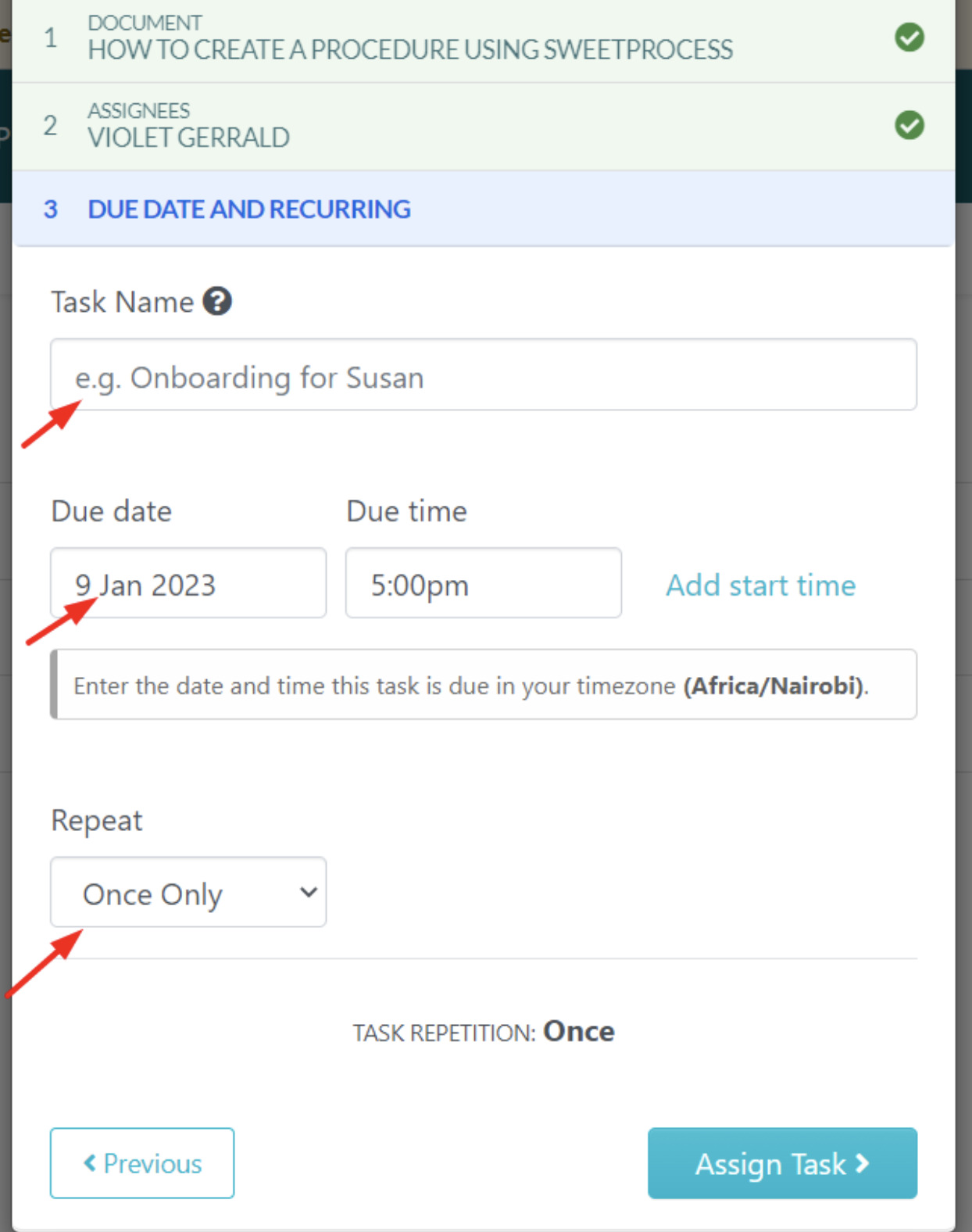Click the step number 1 indicator
The width and height of the screenshot is (972, 1232).
(x=51, y=38)
